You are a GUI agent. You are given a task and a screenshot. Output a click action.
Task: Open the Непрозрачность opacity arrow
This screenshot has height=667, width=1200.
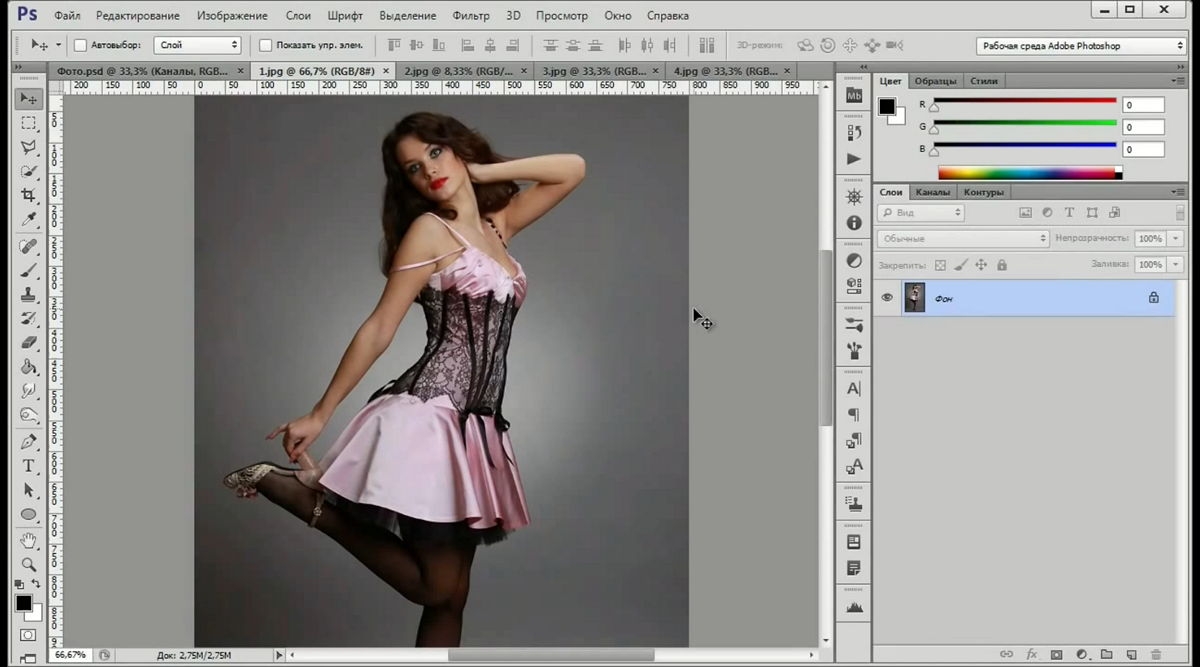click(1176, 239)
